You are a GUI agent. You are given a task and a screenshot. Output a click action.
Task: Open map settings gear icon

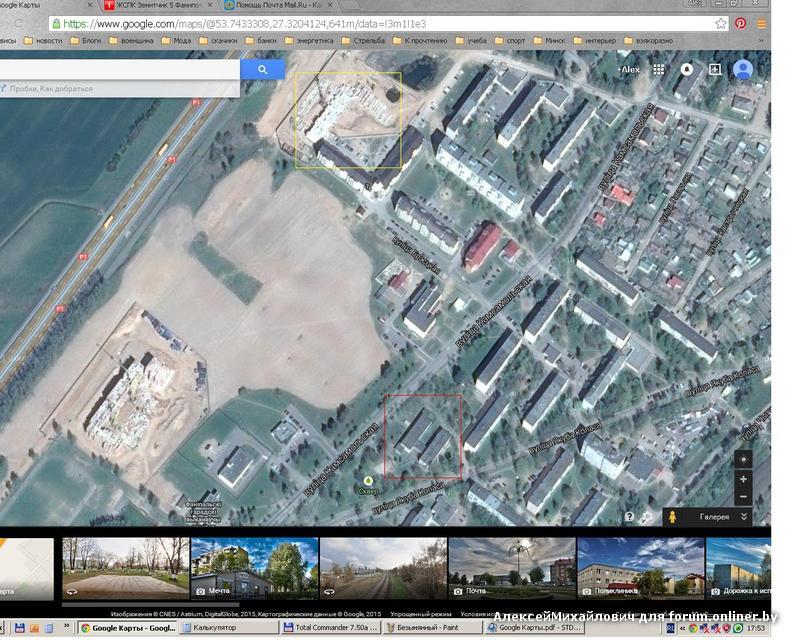[x=648, y=516]
